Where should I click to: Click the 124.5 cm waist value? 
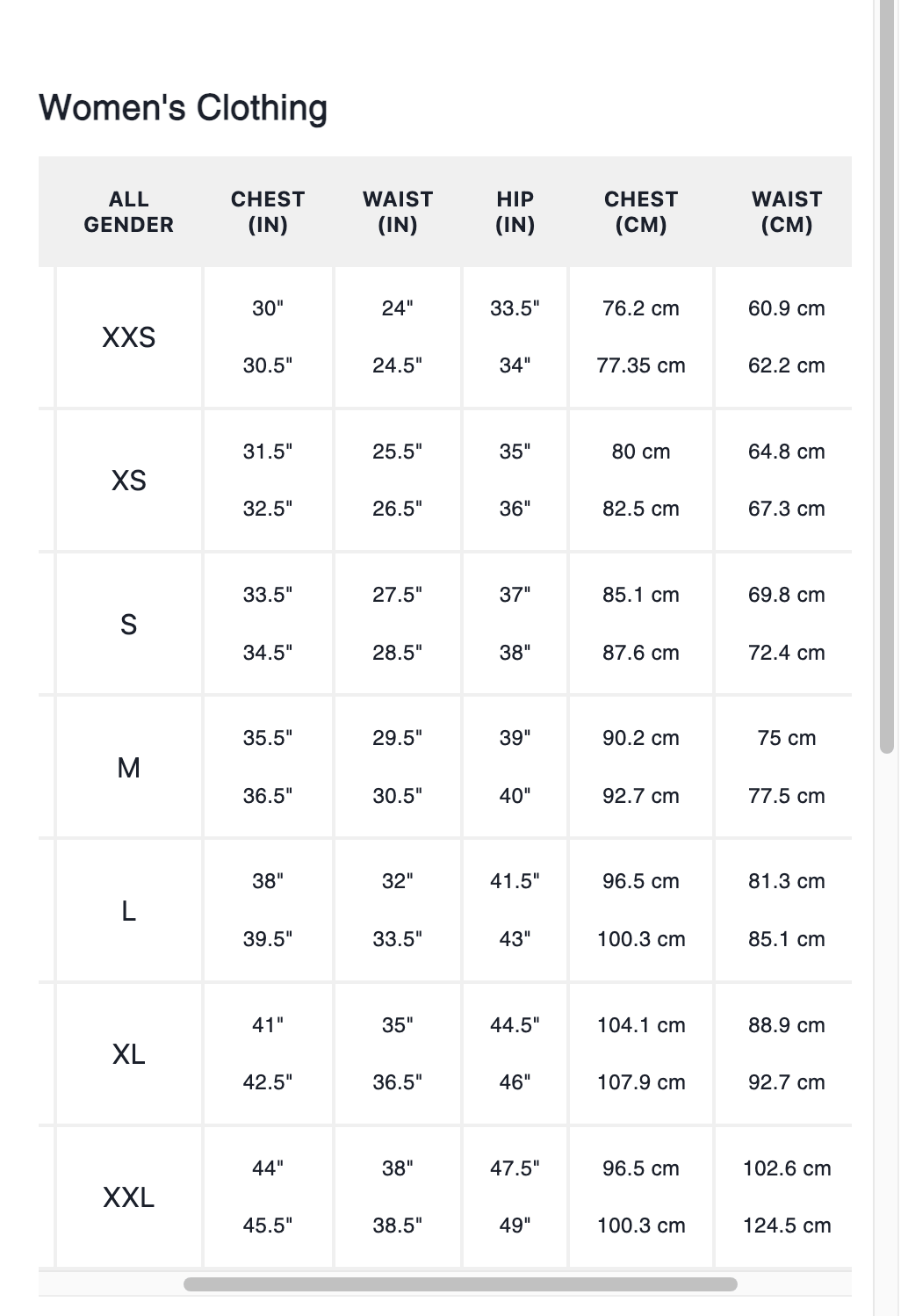[787, 1226]
